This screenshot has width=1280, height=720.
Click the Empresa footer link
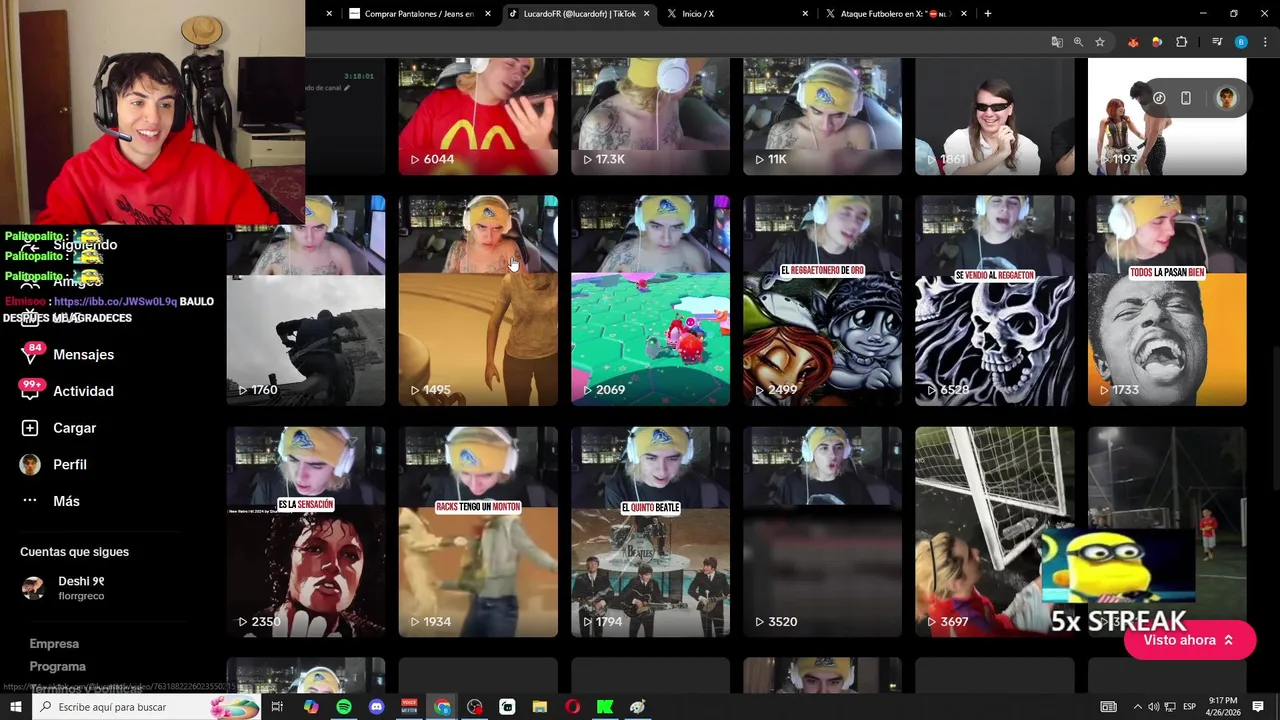tap(54, 643)
